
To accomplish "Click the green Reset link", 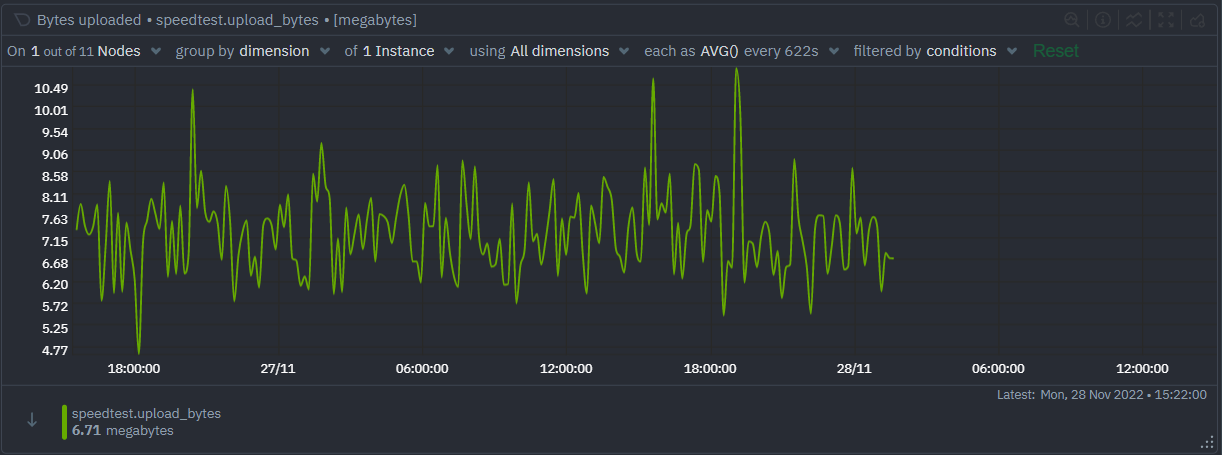I will (x=1056, y=51).
